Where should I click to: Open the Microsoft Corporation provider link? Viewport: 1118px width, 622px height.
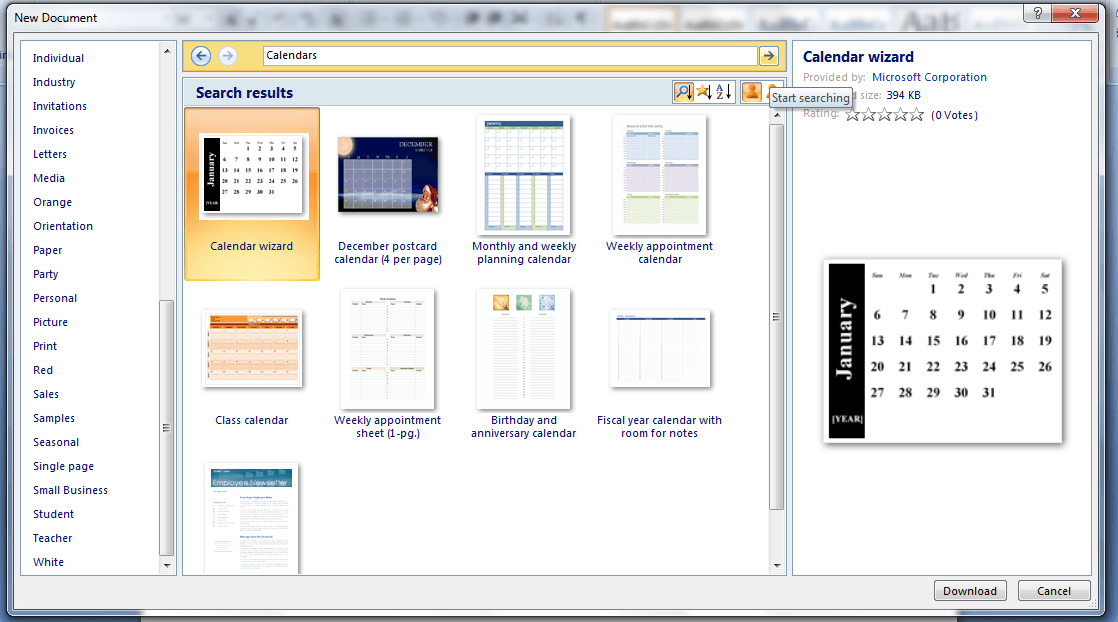click(929, 77)
